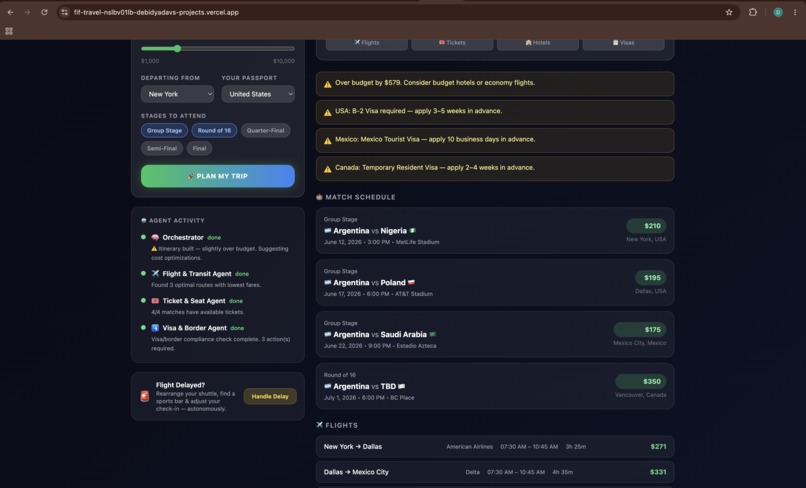This screenshot has height=488, width=806.
Task: Click the American Airlines carrier label
Action: click(x=469, y=447)
